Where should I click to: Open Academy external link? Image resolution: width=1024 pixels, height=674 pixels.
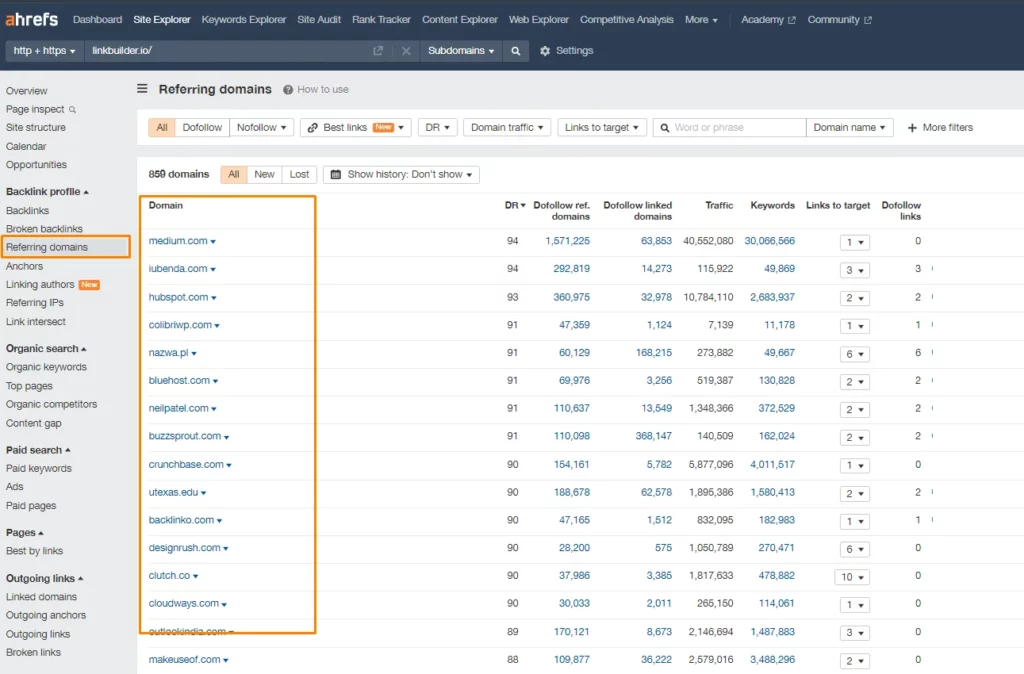[768, 20]
